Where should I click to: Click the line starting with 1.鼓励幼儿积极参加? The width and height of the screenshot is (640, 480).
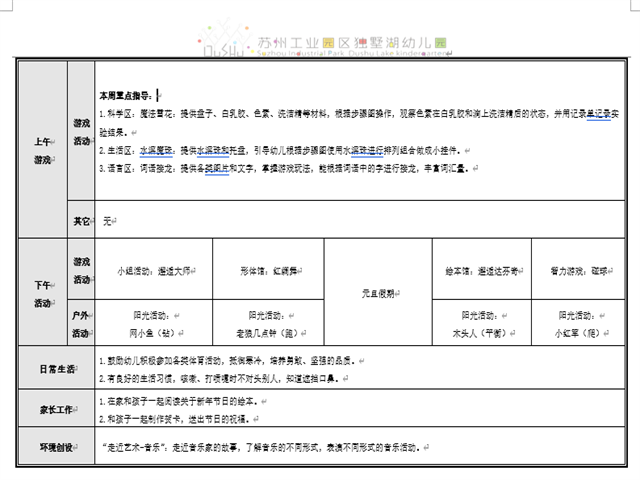[231, 360]
